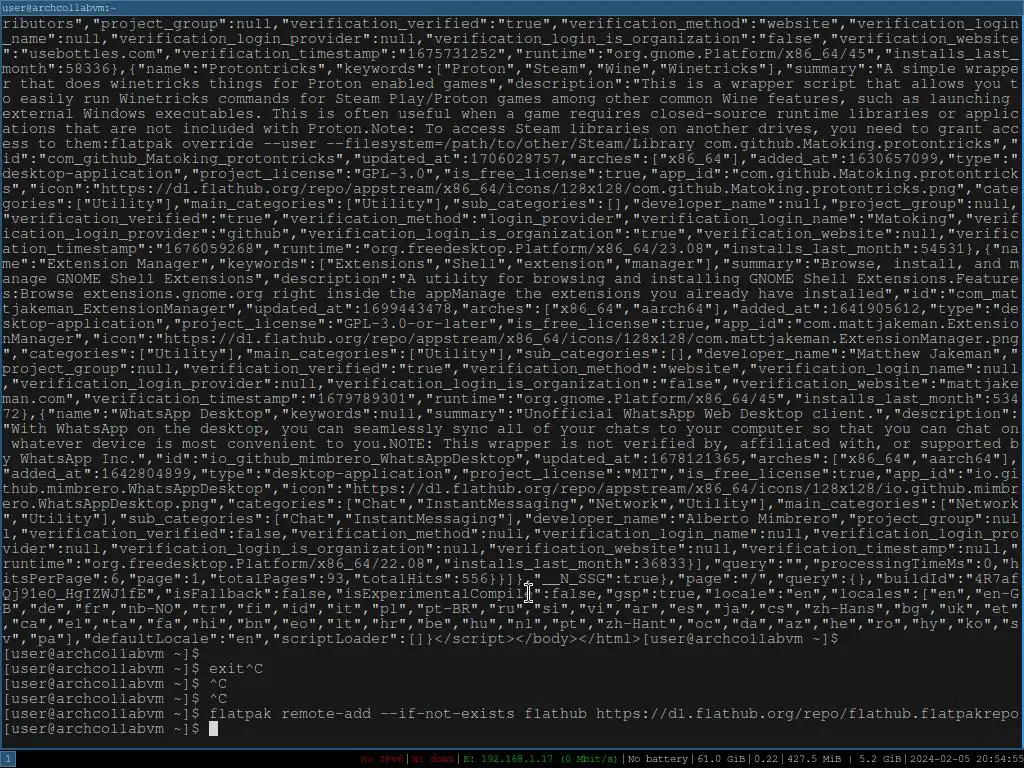The image size is (1024, 768).
Task: Click the '--if-not-exists' option in the command
Action: (x=447, y=714)
